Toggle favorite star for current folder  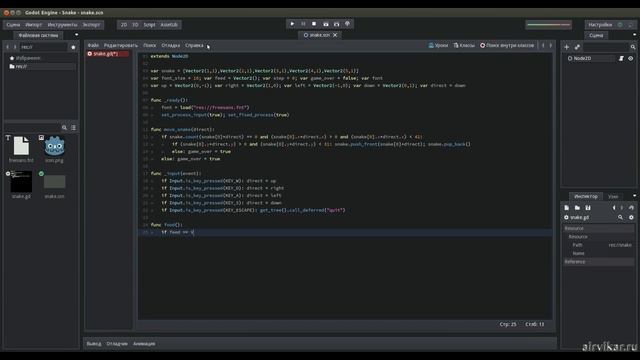pyautogui.click(x=73, y=47)
